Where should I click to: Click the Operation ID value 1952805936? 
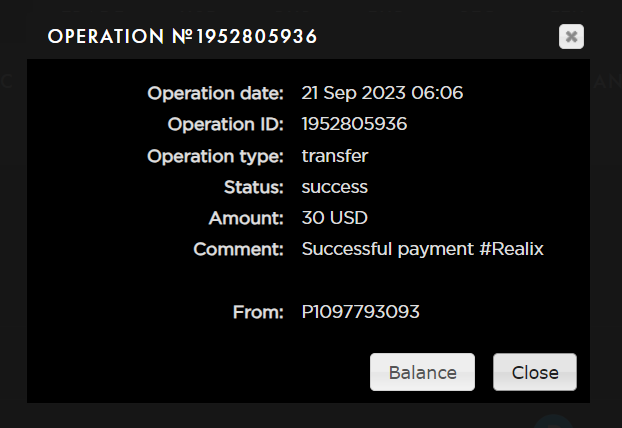click(354, 124)
